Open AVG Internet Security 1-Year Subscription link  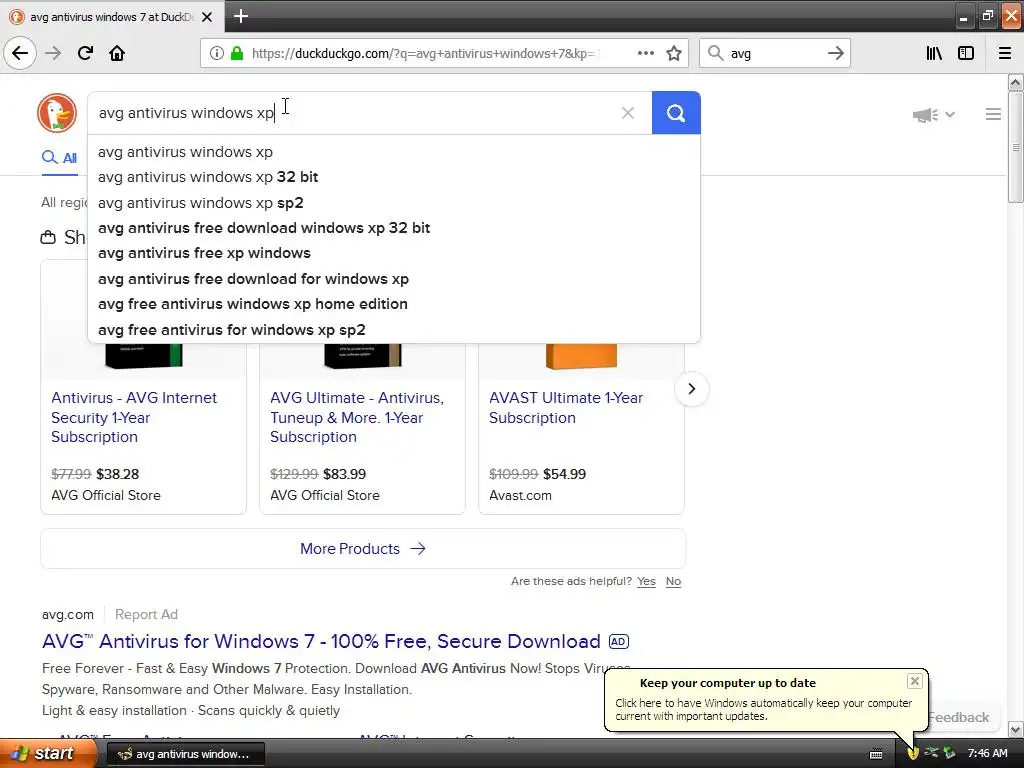pos(134,417)
